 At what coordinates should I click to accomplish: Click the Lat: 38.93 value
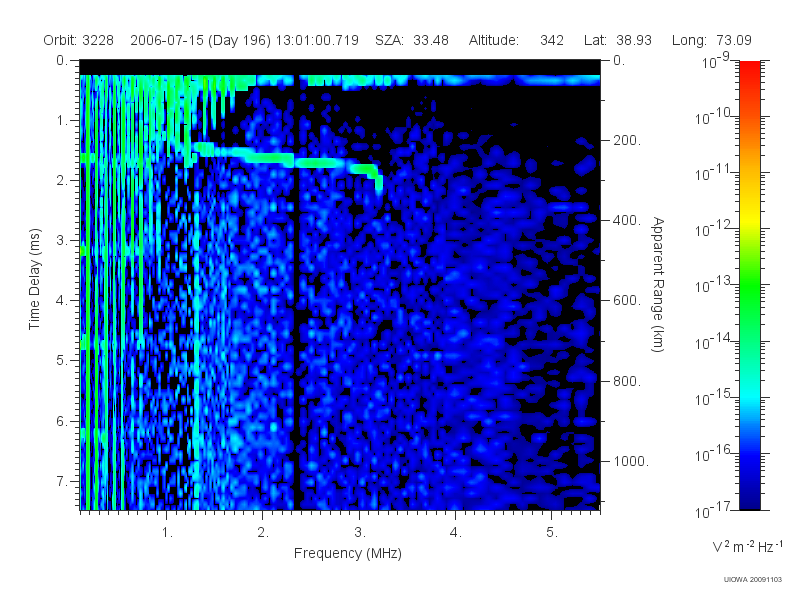point(618,40)
